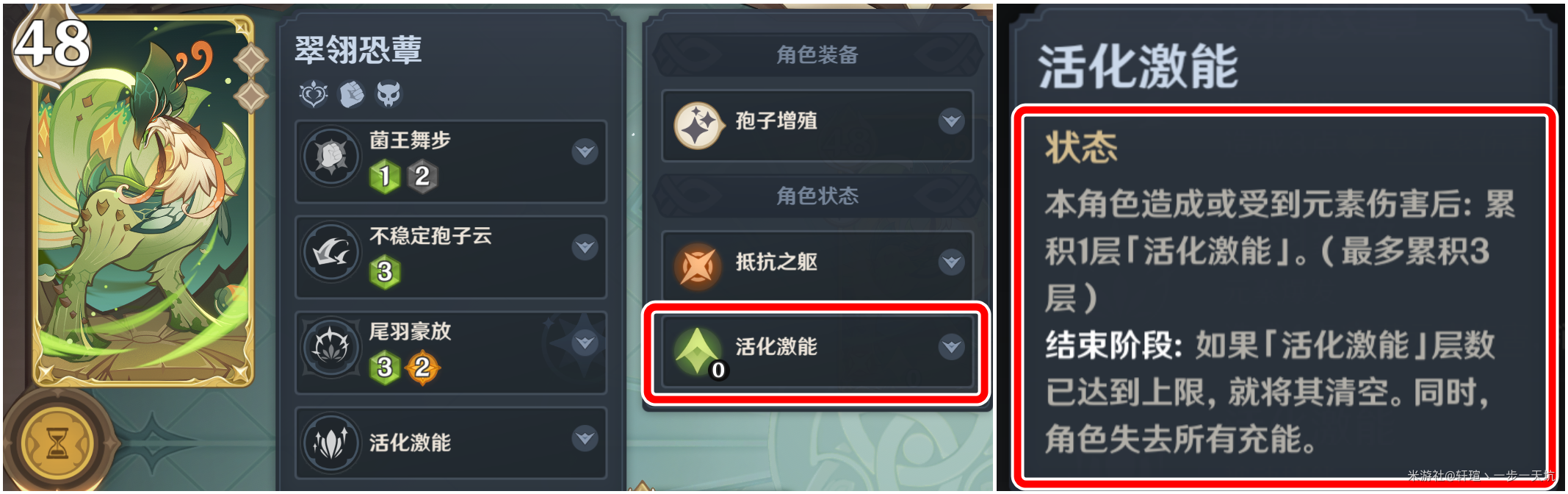Click the skull tag icon under 翠翎恐蕈
Screen dimensions: 1568x494
point(389,94)
